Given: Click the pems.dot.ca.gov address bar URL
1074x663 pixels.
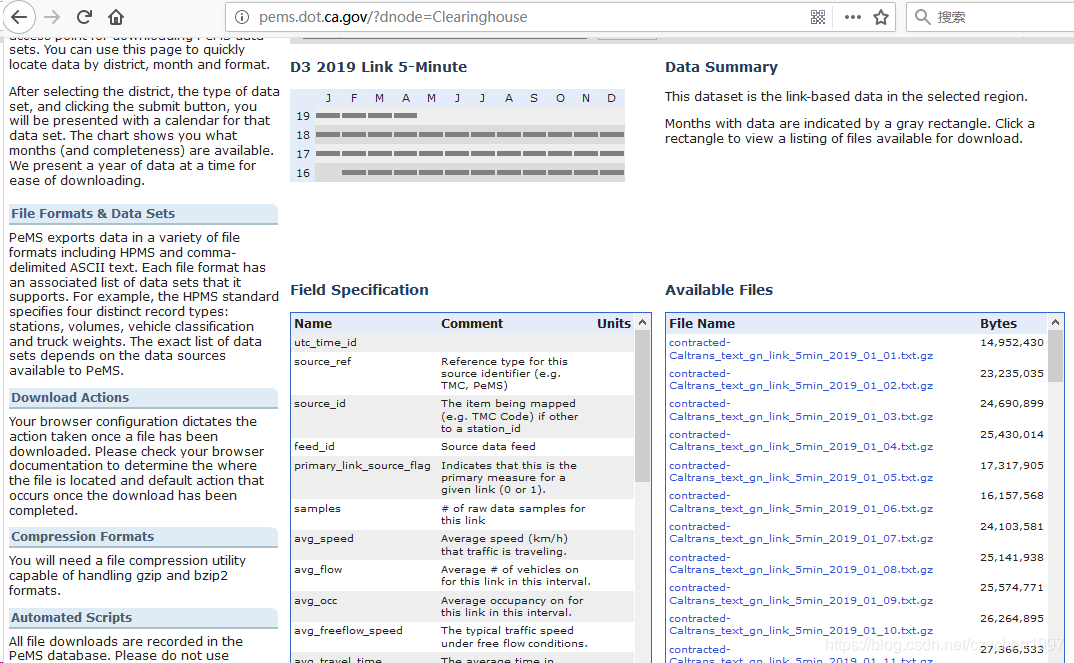Looking at the screenshot, I should coord(393,17).
